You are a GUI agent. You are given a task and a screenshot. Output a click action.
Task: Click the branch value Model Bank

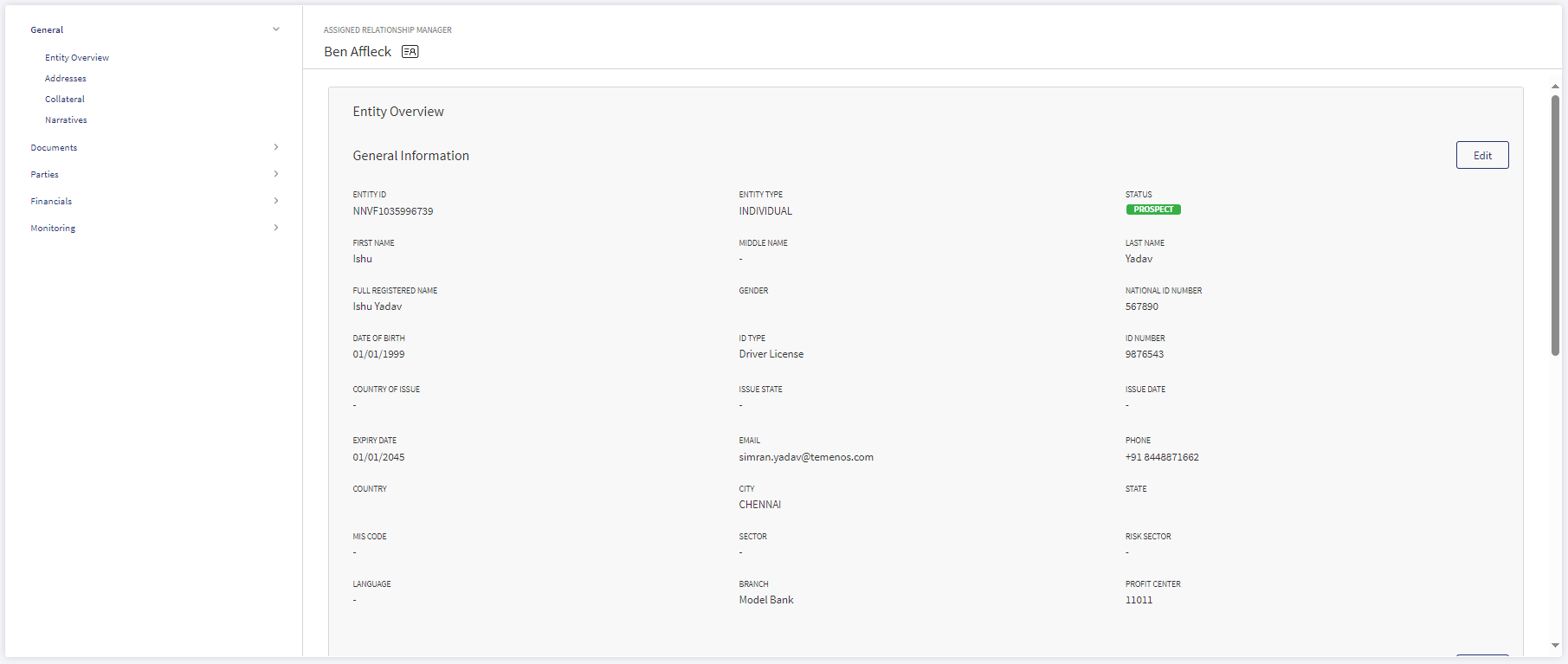pos(766,600)
